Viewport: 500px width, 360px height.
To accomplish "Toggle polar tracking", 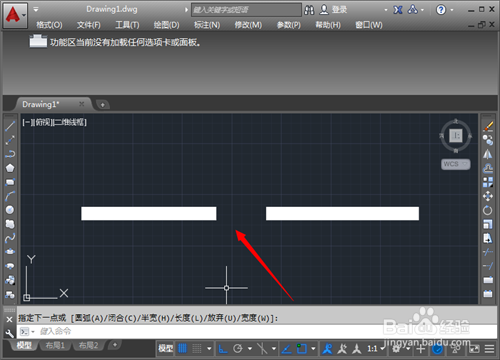I will [238, 349].
